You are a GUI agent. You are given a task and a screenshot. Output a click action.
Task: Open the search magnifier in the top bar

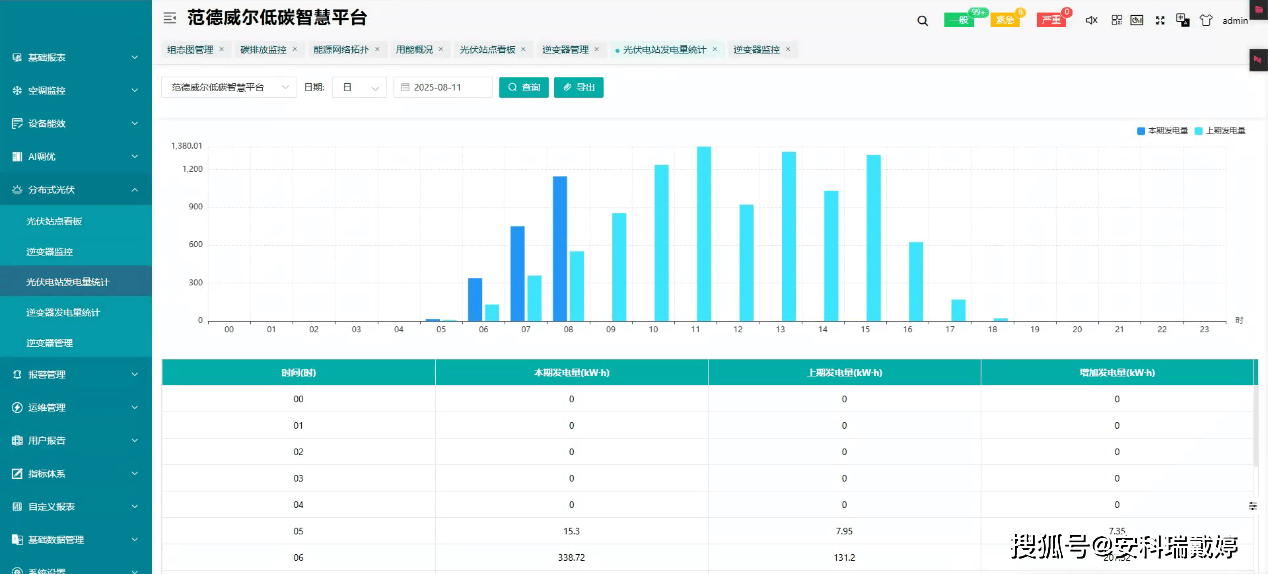click(922, 20)
